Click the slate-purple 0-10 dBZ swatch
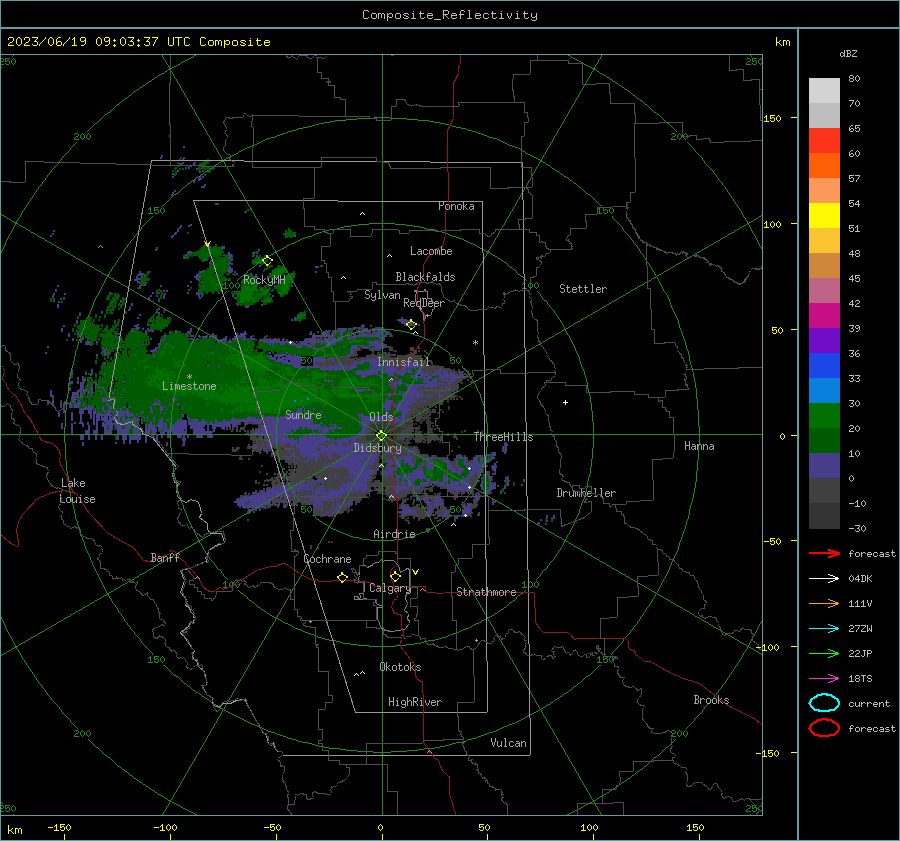Screen dimensions: 900x841 tap(824, 466)
